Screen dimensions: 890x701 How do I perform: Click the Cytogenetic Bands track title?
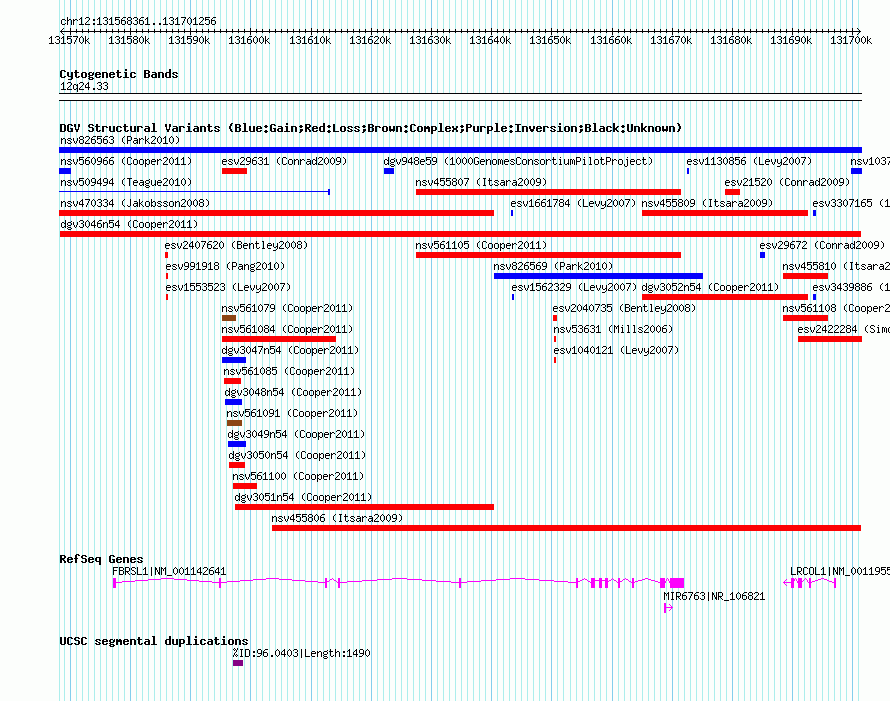coord(119,74)
